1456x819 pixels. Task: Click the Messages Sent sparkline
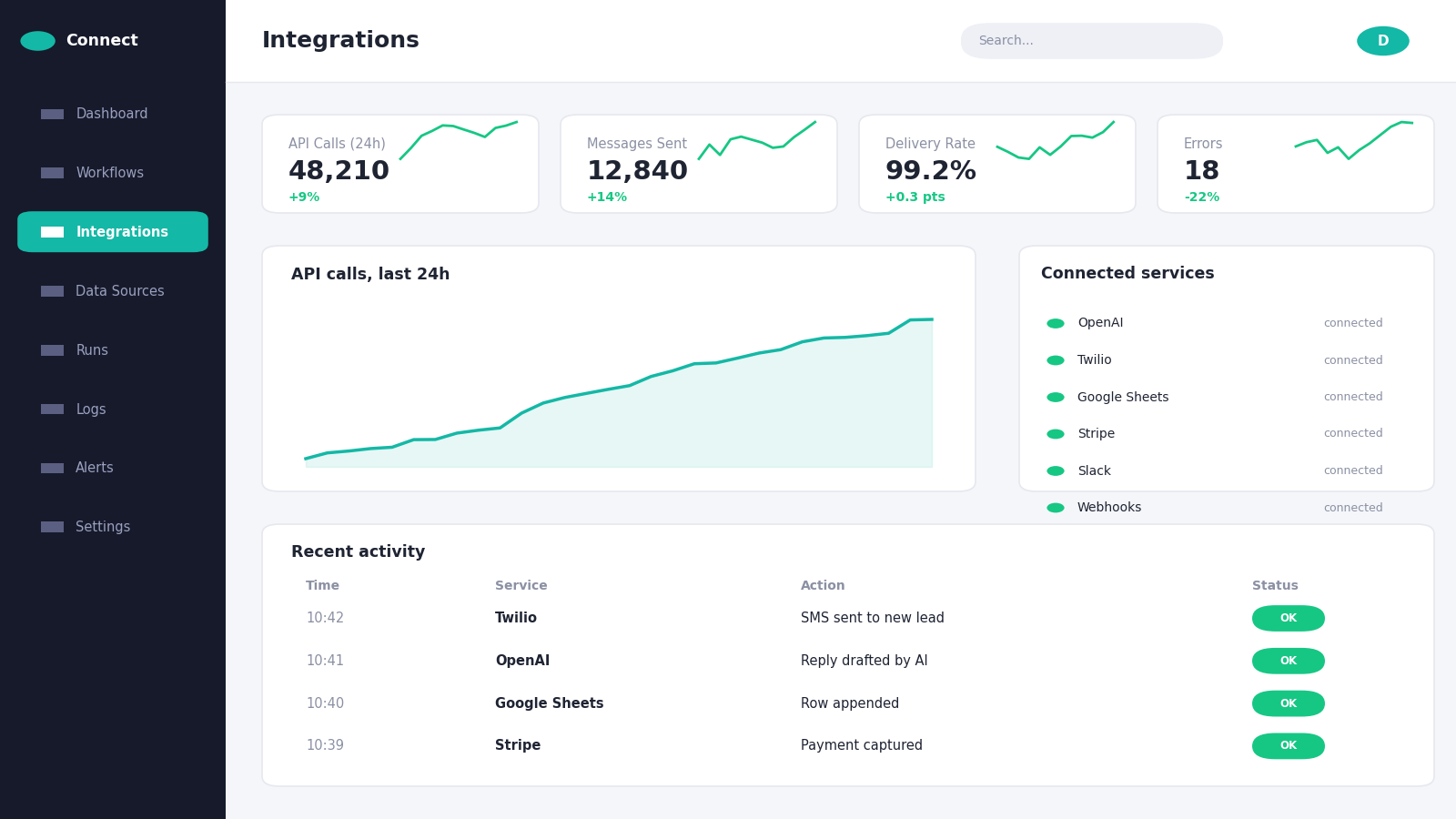[x=757, y=140]
